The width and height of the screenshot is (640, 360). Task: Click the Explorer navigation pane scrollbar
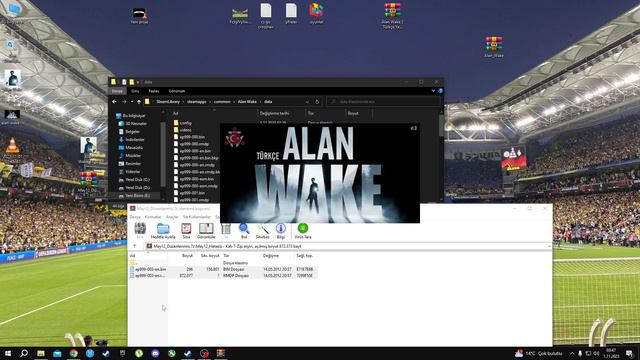(x=163, y=155)
